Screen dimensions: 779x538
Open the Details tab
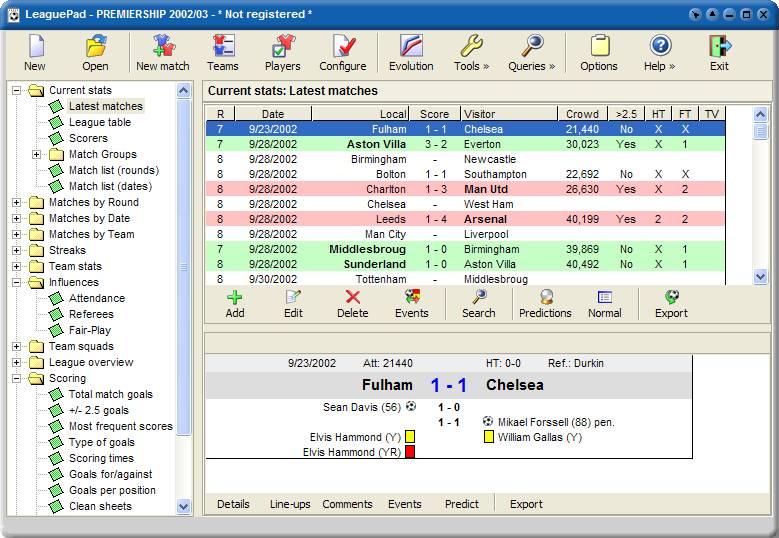pyautogui.click(x=233, y=504)
